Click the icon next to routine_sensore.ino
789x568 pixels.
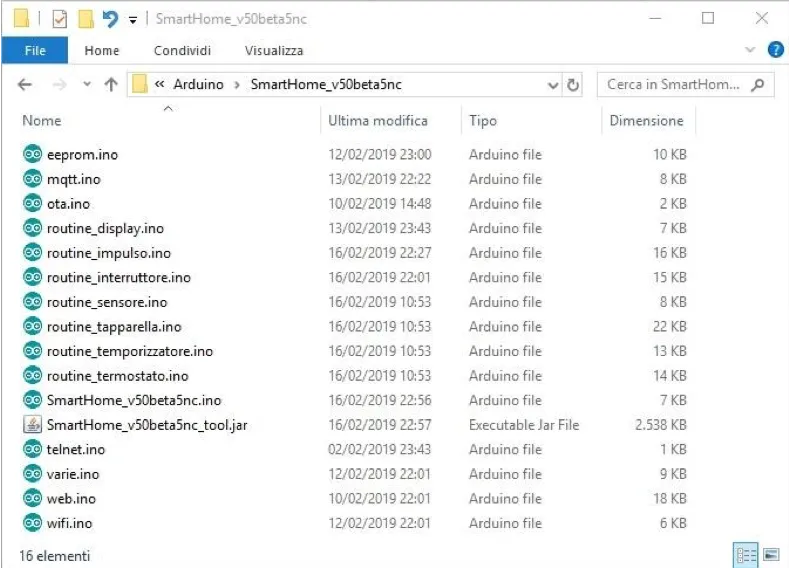[33, 302]
